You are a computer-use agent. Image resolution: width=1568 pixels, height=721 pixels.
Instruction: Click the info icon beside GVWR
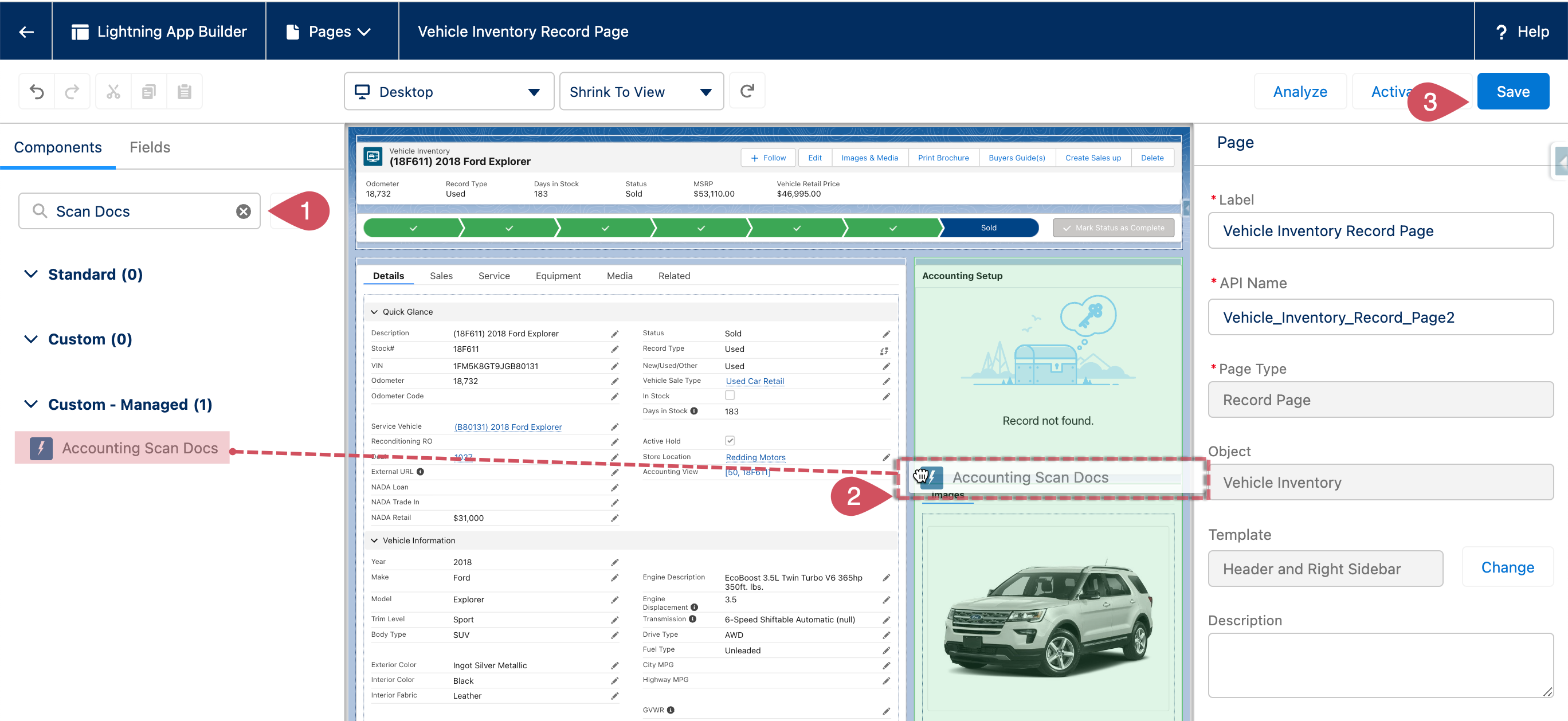point(670,710)
